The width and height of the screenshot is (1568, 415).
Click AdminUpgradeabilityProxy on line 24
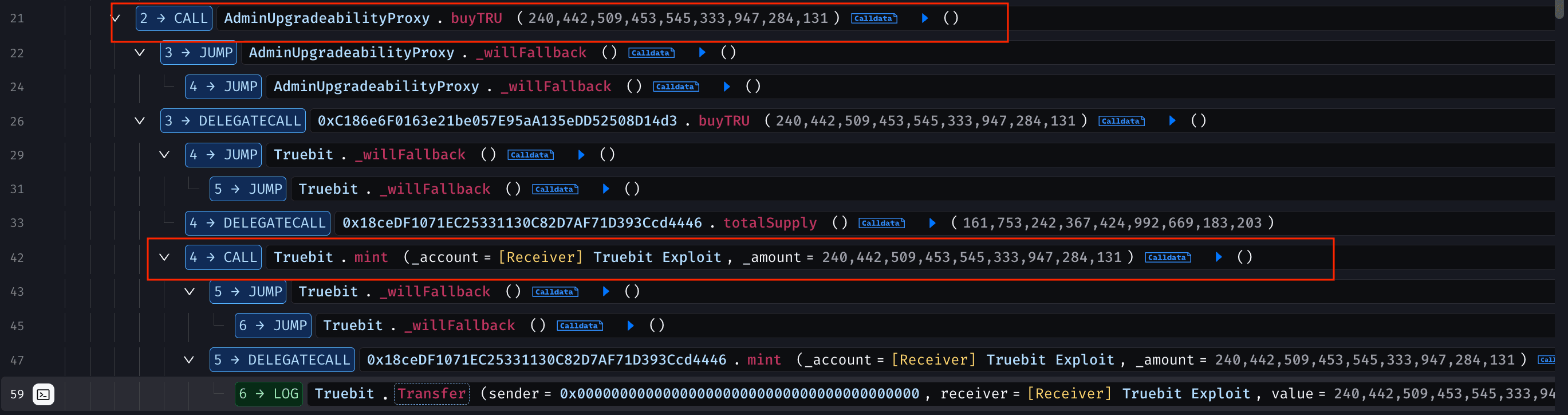pyautogui.click(x=376, y=87)
